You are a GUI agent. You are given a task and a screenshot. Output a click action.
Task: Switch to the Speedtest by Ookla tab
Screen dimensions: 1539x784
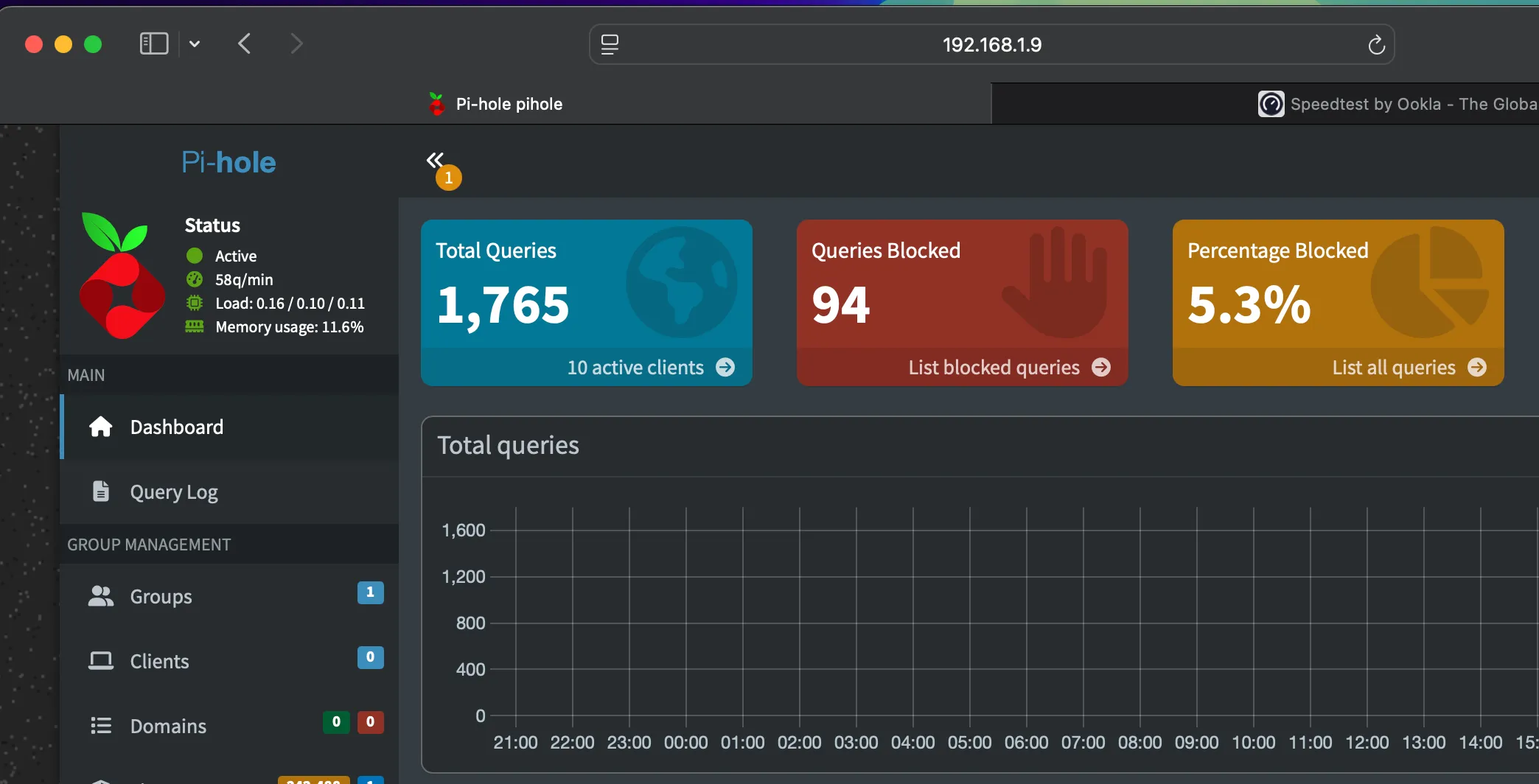(x=1397, y=104)
